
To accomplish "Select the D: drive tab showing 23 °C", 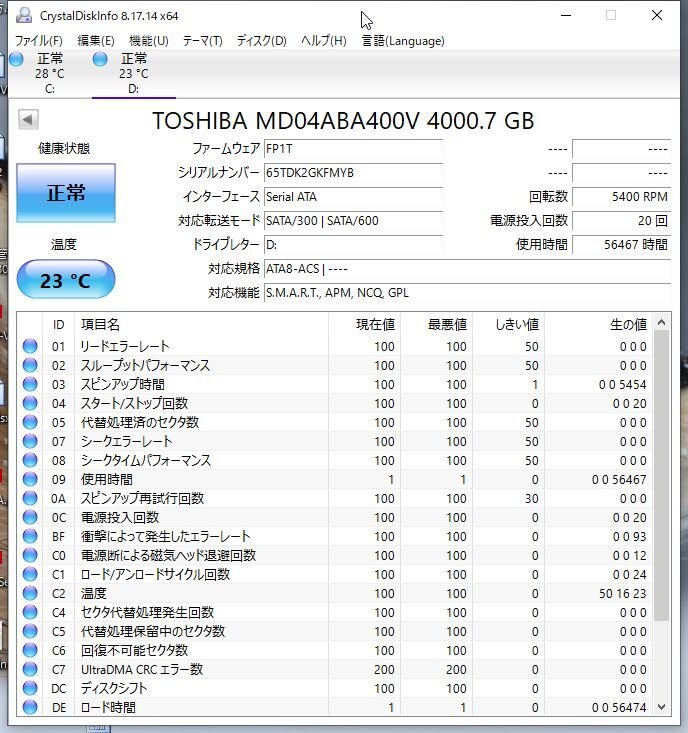I will tap(134, 73).
